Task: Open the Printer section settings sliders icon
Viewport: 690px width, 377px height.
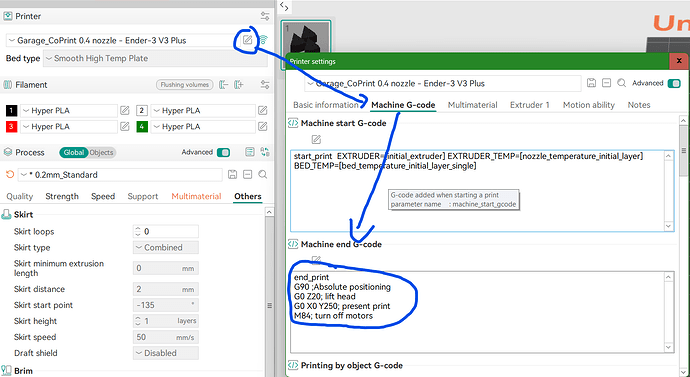Action: [264, 16]
